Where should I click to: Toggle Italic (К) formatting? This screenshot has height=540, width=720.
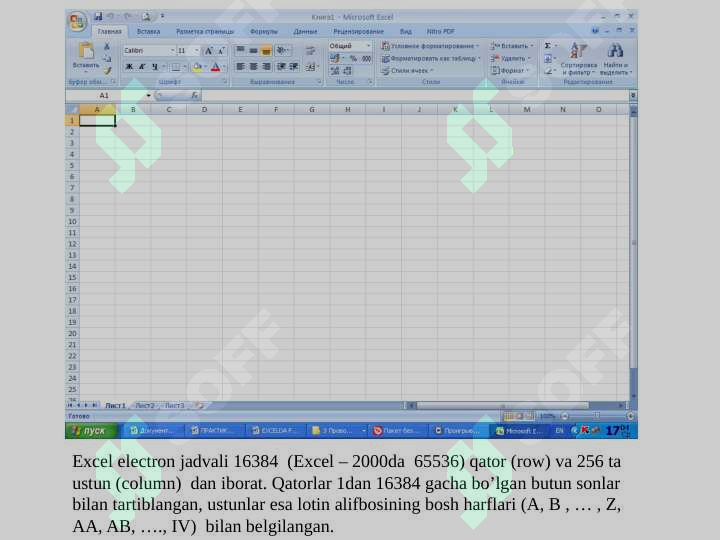point(142,67)
